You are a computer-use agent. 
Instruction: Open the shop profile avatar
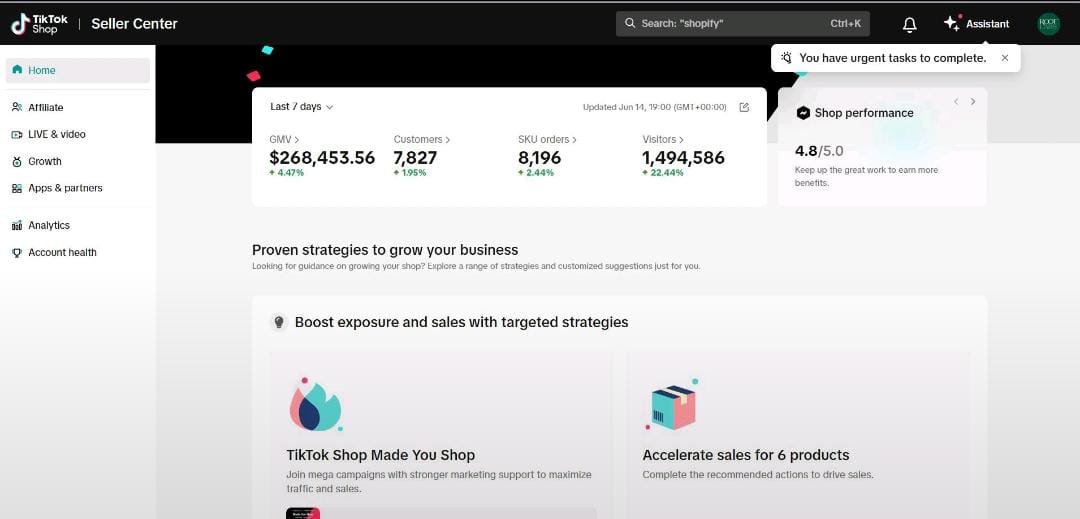1048,24
